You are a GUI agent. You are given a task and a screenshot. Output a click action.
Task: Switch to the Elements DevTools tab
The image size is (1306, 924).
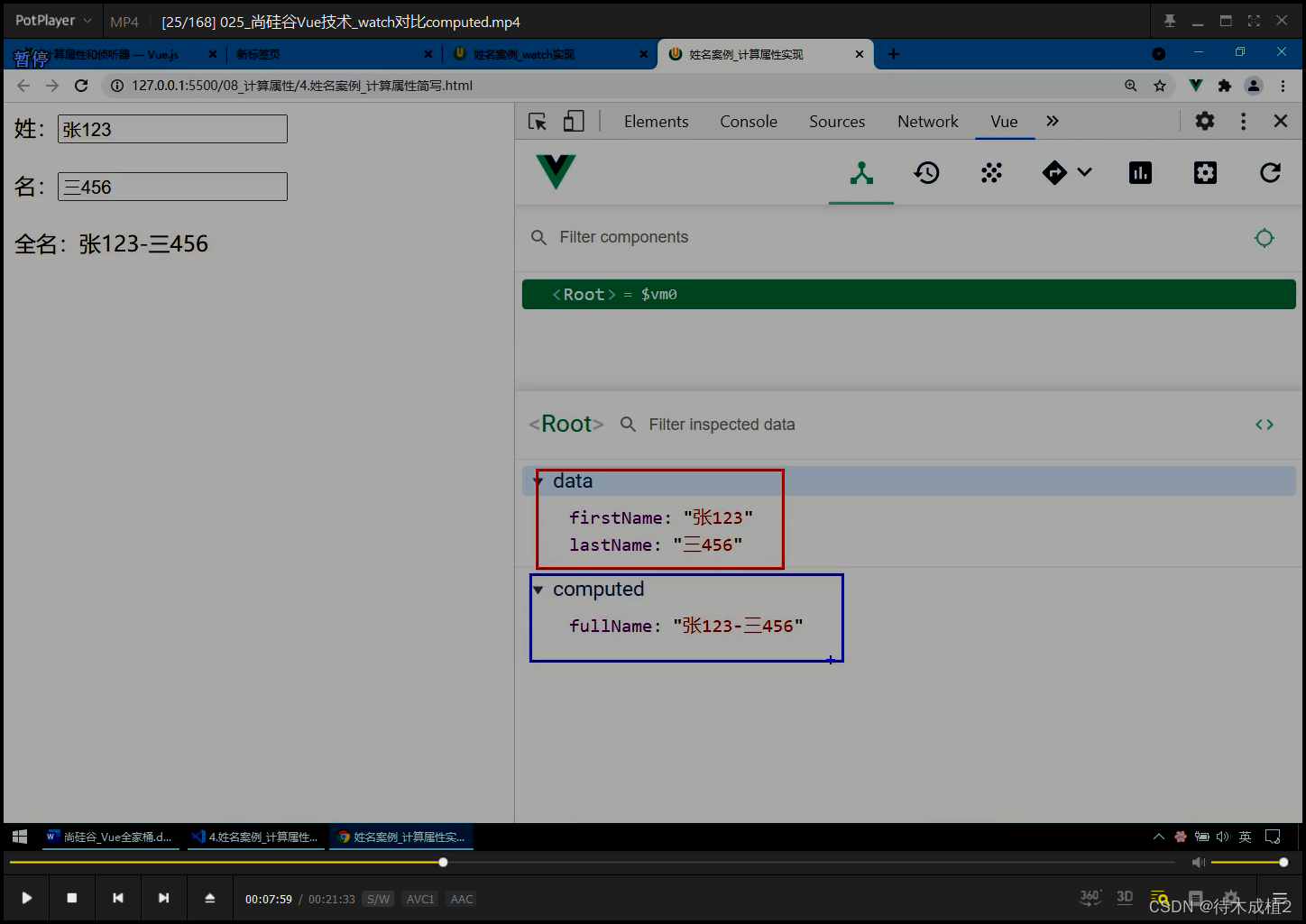(x=656, y=122)
